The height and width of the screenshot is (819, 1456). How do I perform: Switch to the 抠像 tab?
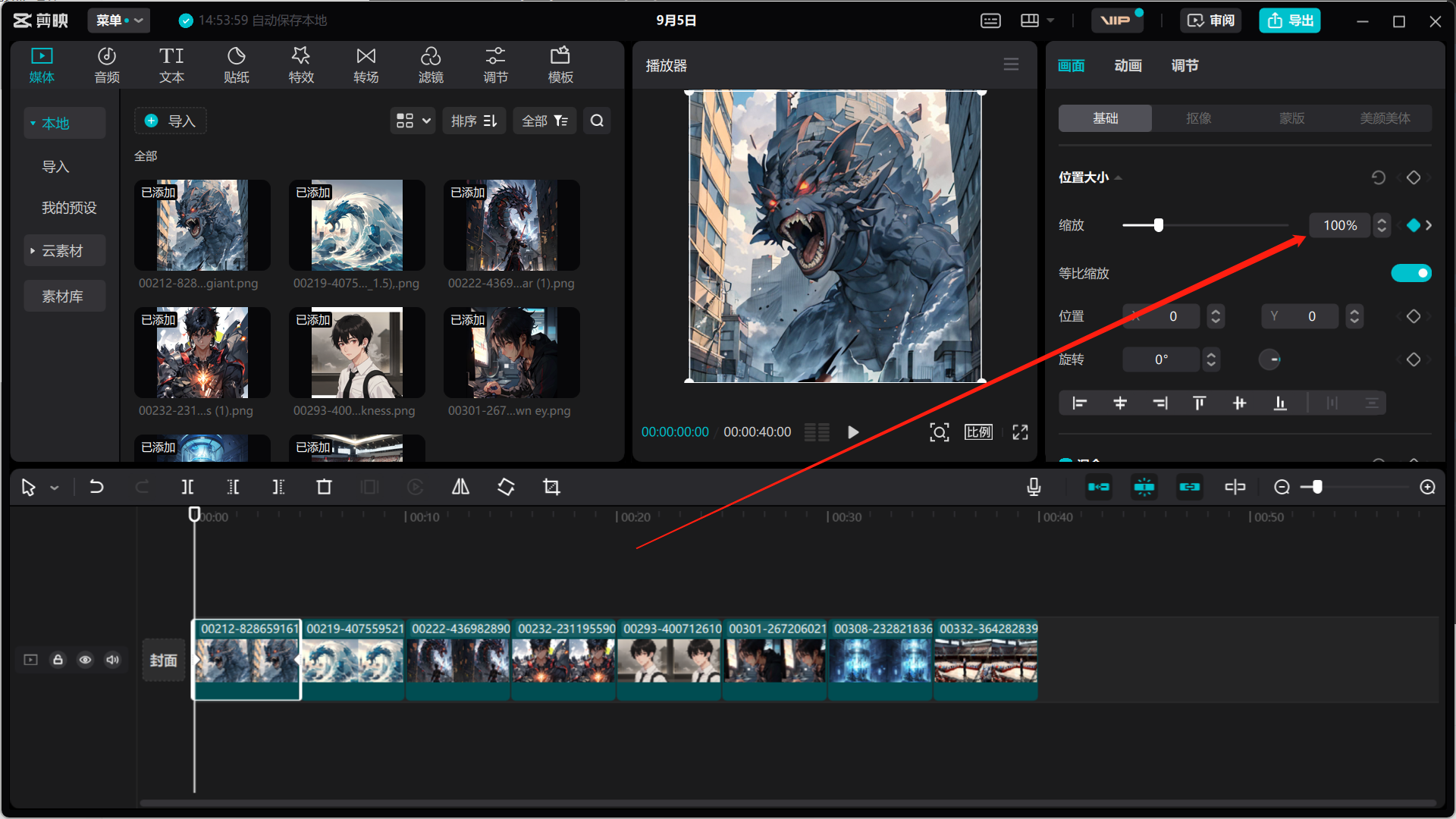pos(1198,118)
